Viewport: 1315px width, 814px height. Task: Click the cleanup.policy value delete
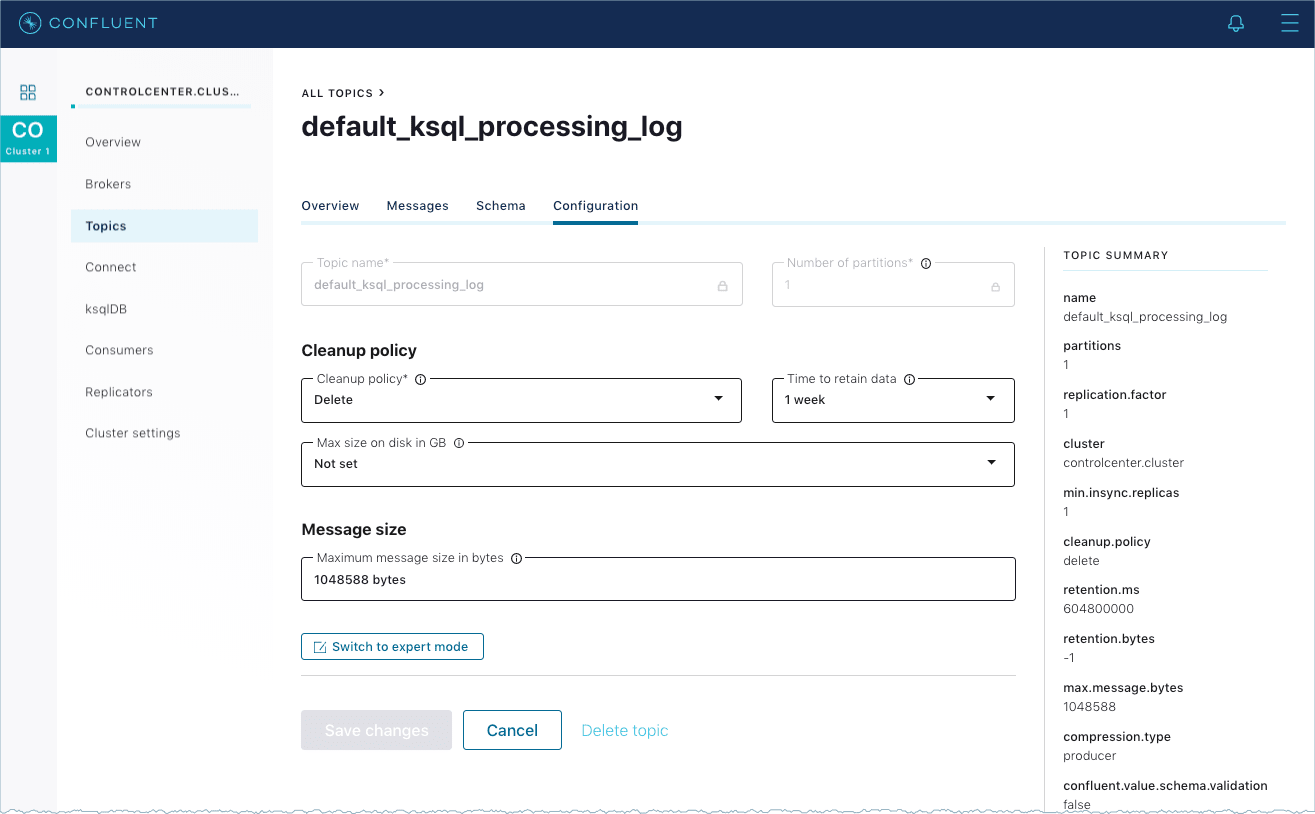click(1081, 561)
